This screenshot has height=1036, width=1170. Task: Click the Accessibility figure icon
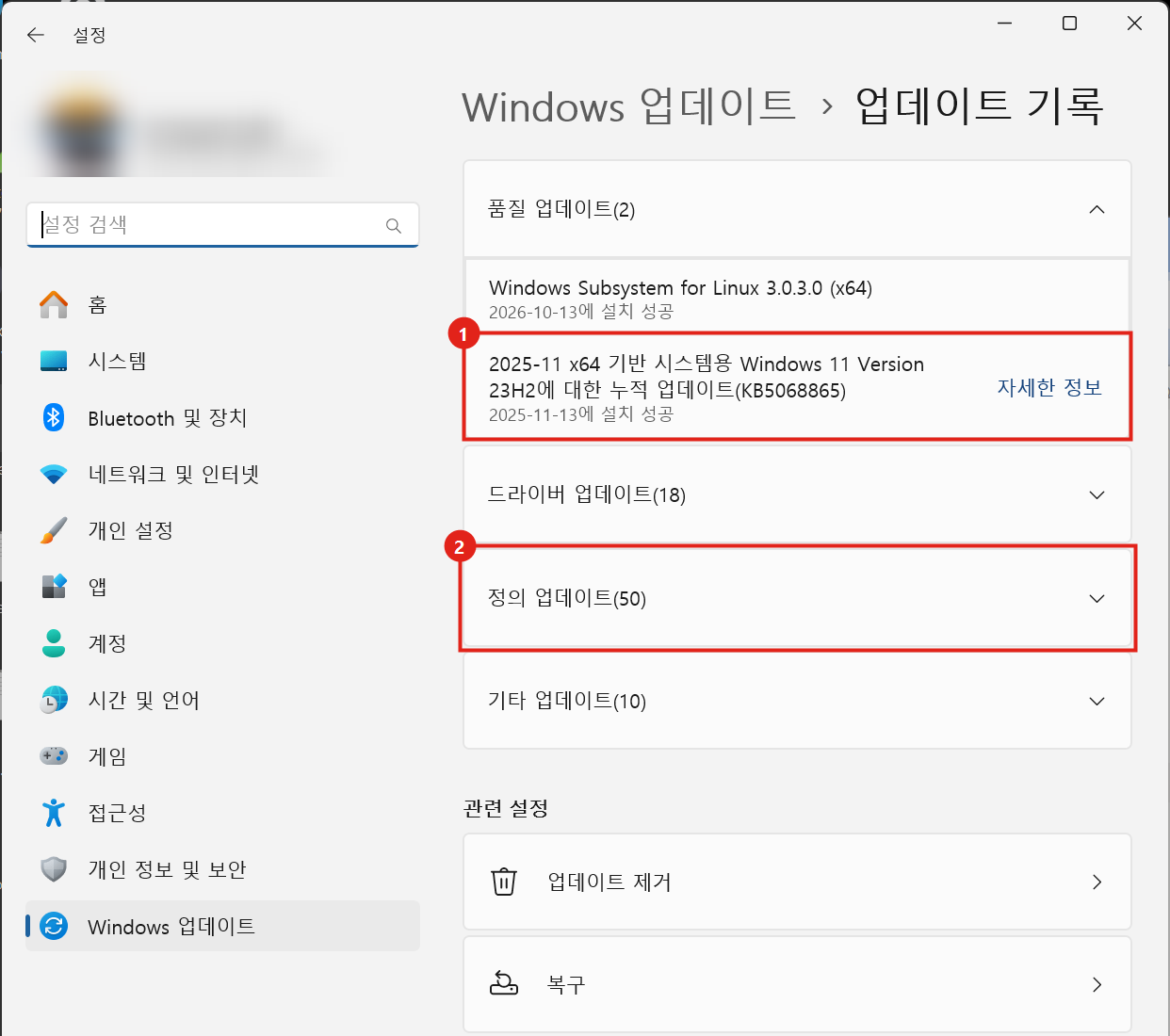click(54, 813)
